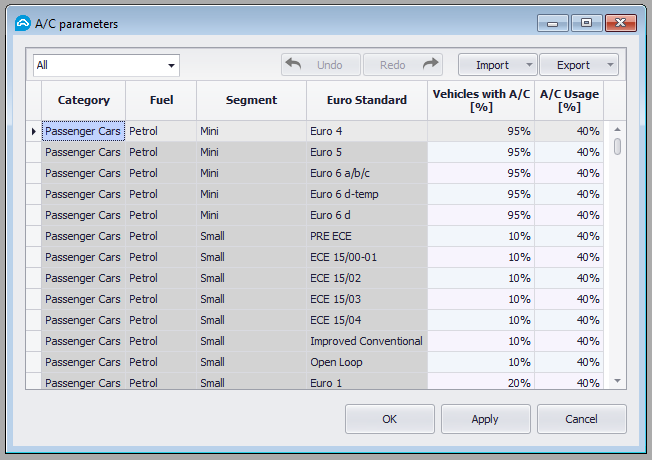The image size is (652, 460).
Task: Click the Cancel button
Action: (x=581, y=419)
